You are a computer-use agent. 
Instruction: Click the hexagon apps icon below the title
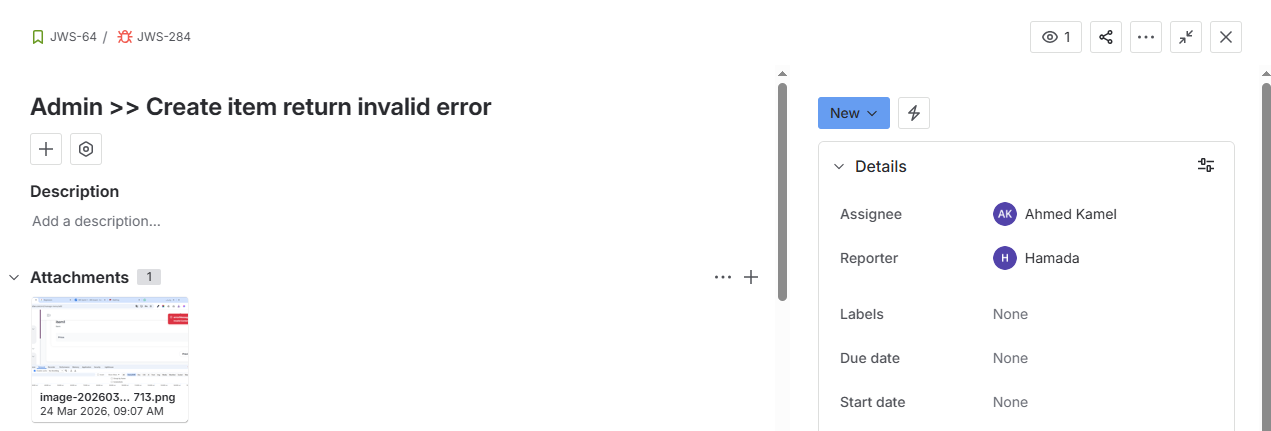pyautogui.click(x=86, y=149)
